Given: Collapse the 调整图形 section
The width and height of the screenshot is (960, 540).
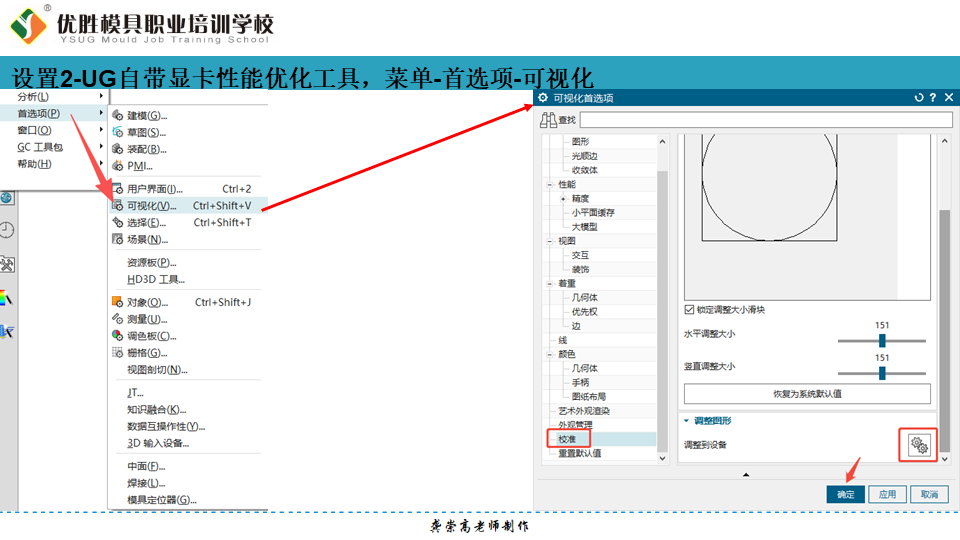Looking at the screenshot, I should [x=686, y=421].
